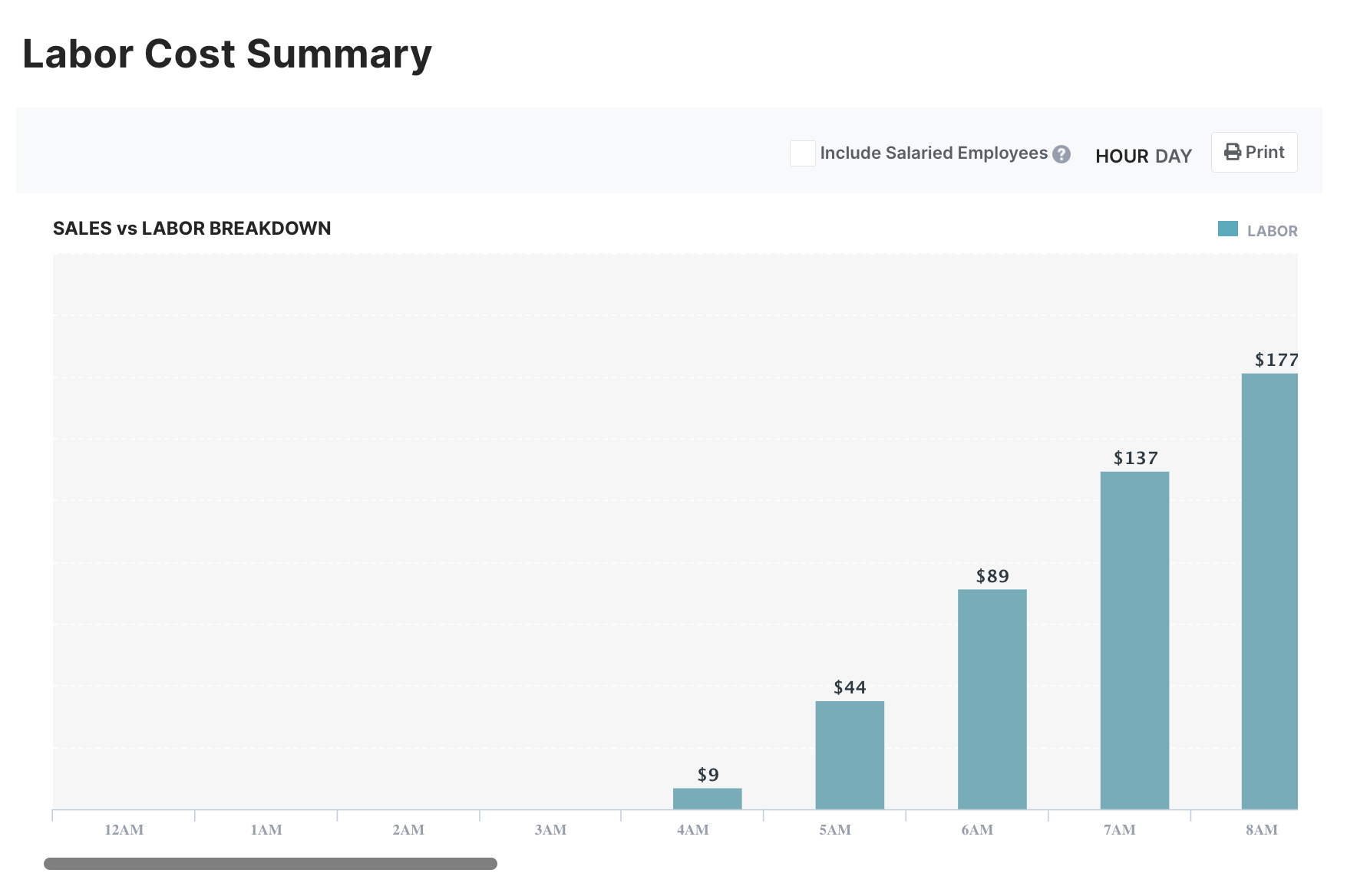Click the LABOR legend label
Image resolution: width=1357 pixels, height=896 pixels.
coord(1271,230)
